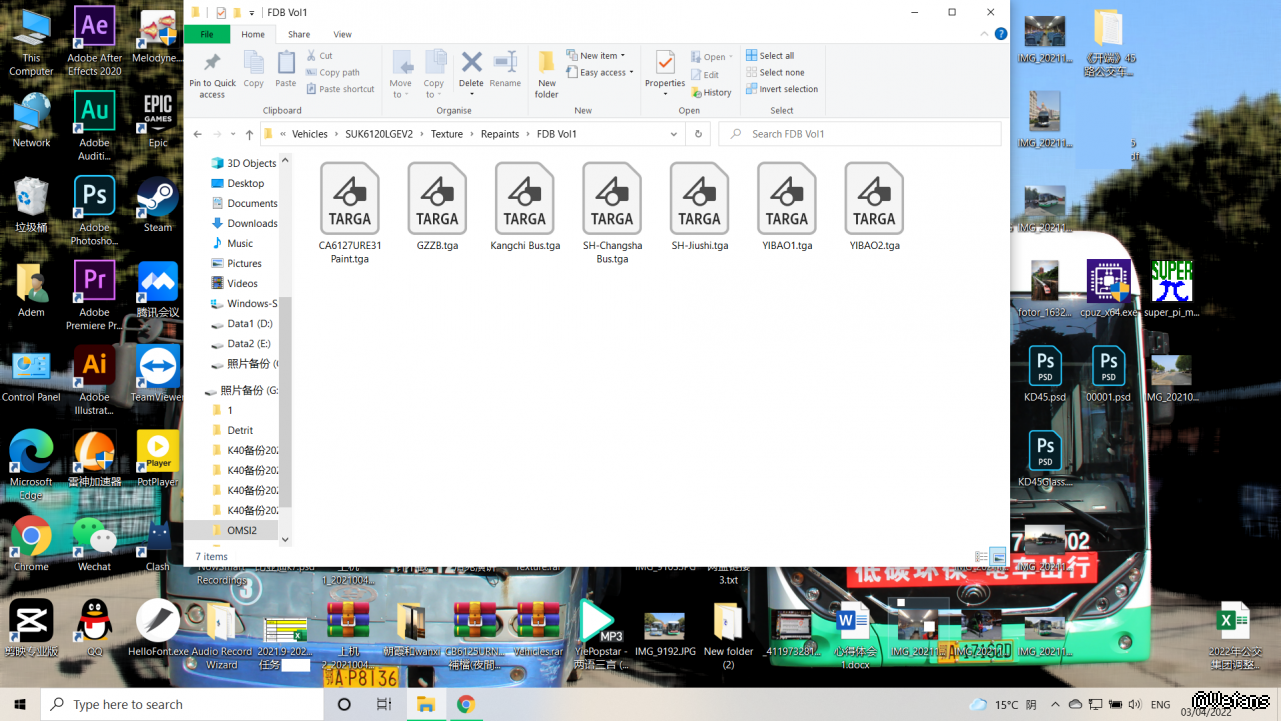This screenshot has height=721, width=1281.
Task: Open the Easy access dropdown
Action: point(601,73)
